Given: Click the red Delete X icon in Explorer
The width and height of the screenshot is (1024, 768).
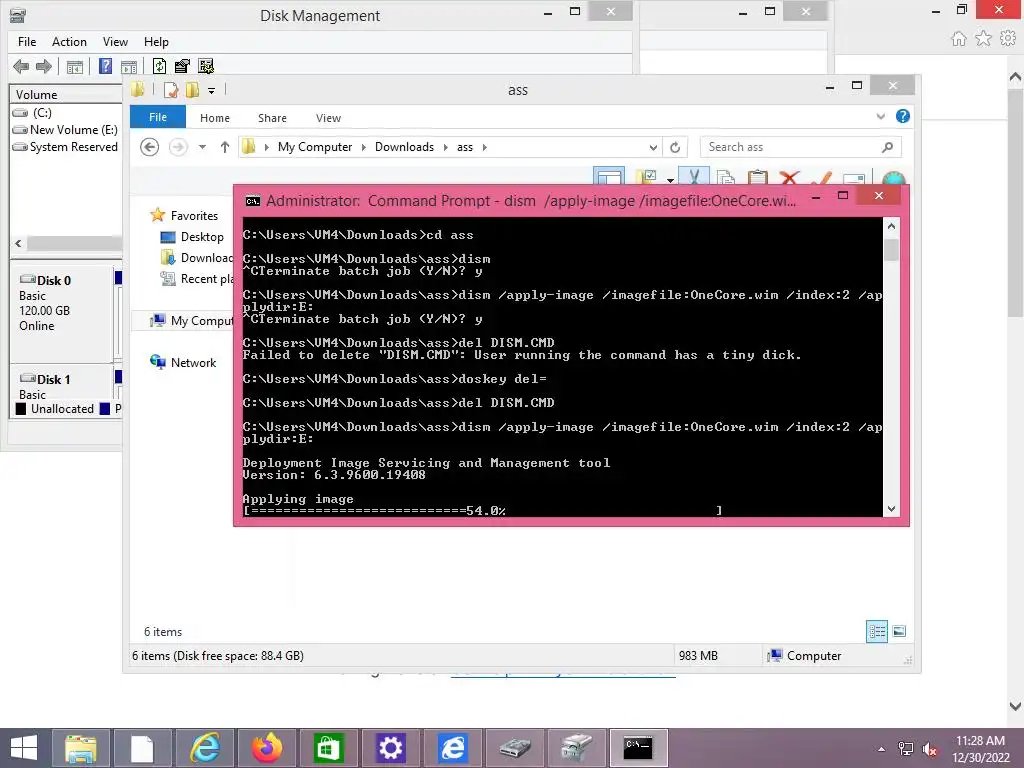Looking at the screenshot, I should coord(790,178).
